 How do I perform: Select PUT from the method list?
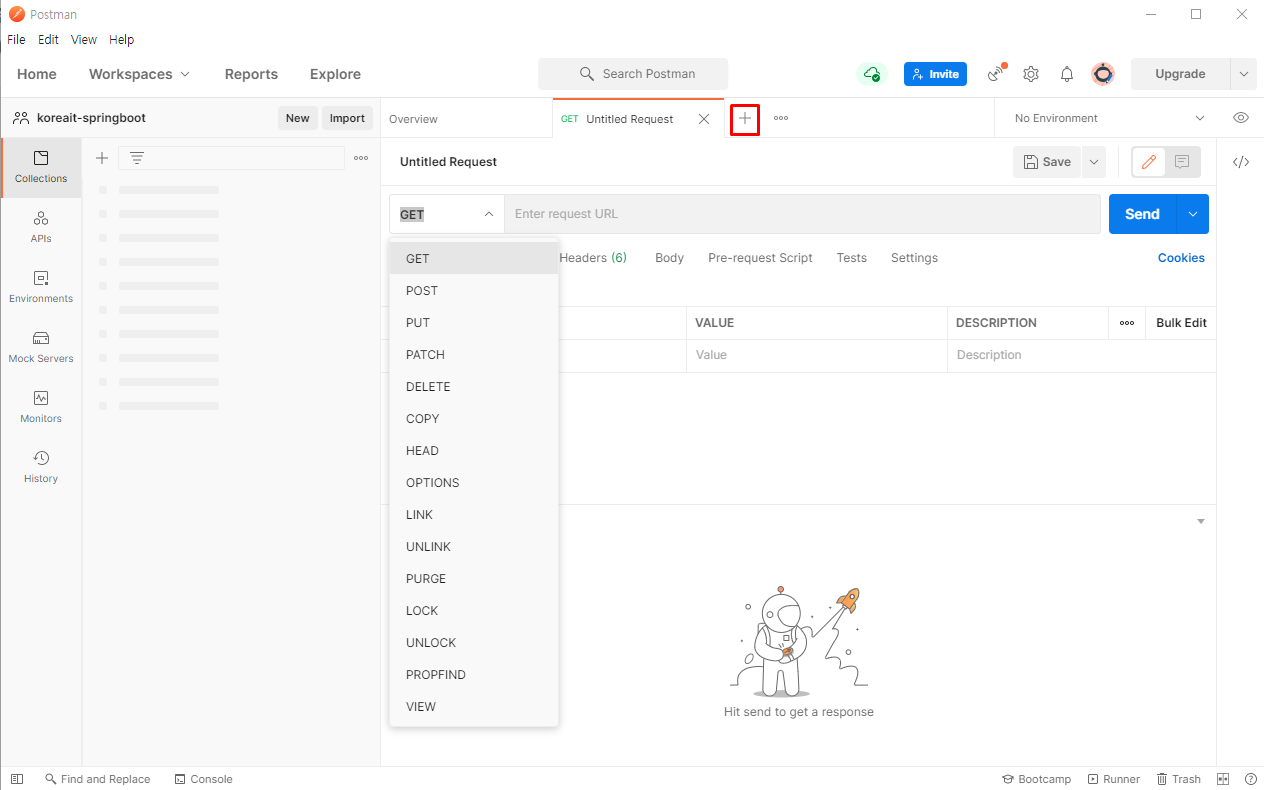pos(474,323)
